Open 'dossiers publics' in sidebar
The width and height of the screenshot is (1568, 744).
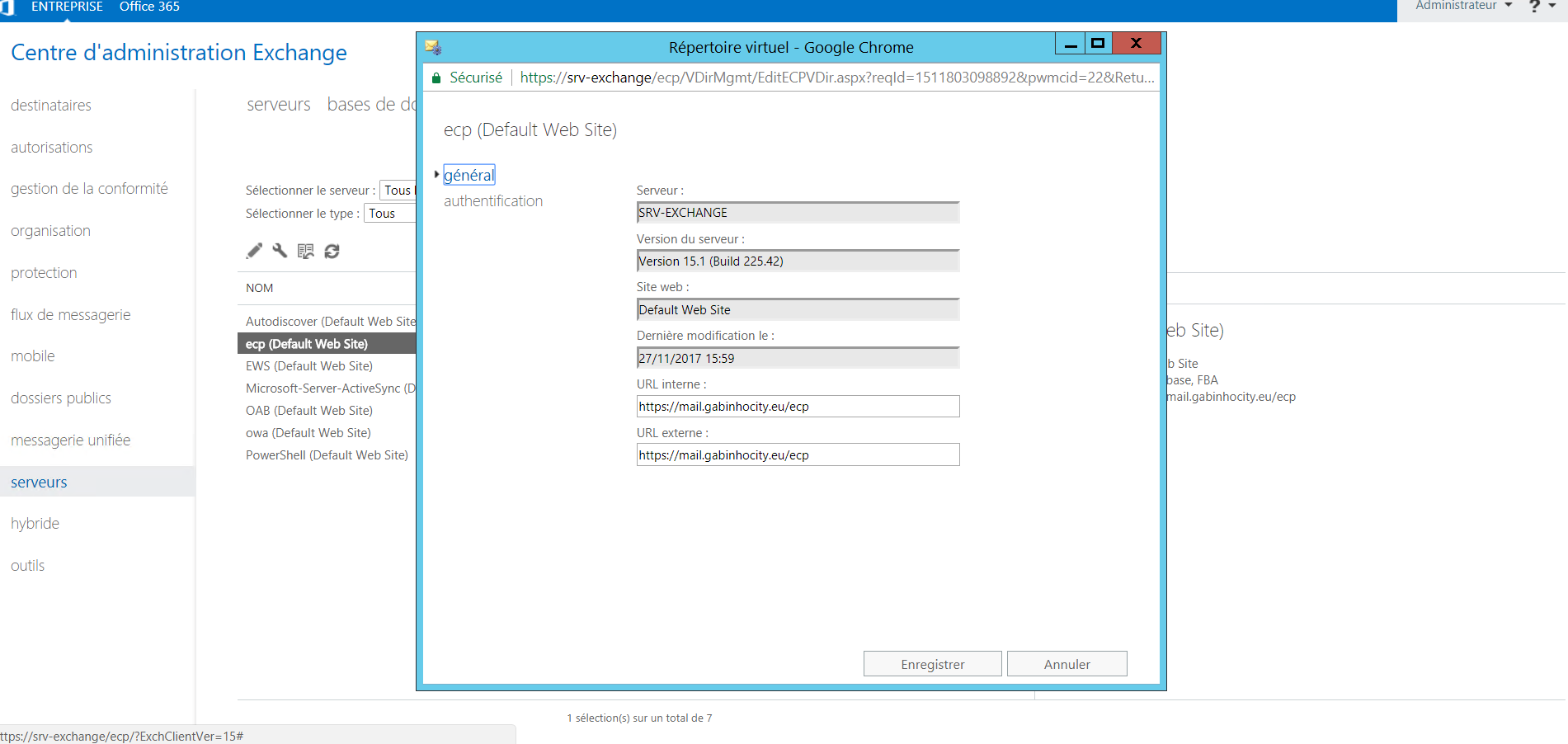tap(61, 398)
